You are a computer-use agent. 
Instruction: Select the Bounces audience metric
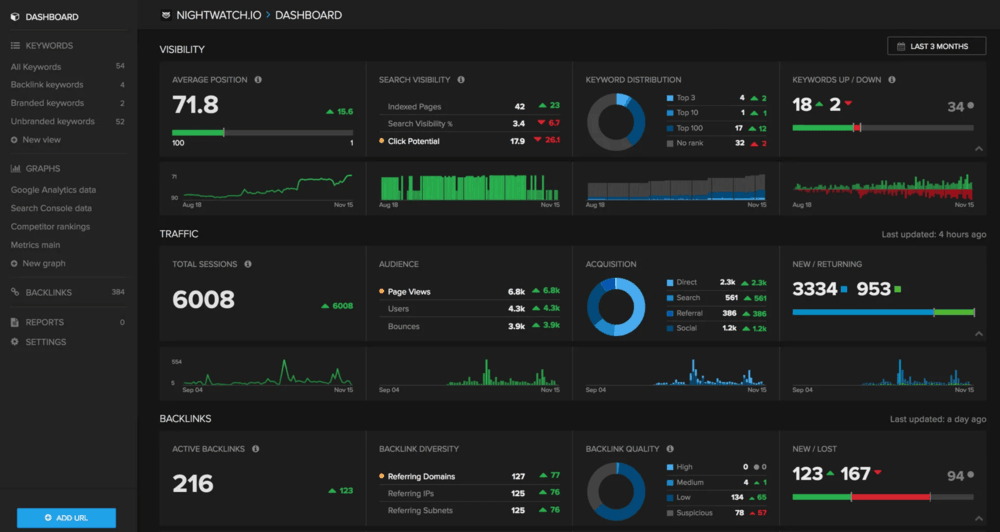point(470,326)
